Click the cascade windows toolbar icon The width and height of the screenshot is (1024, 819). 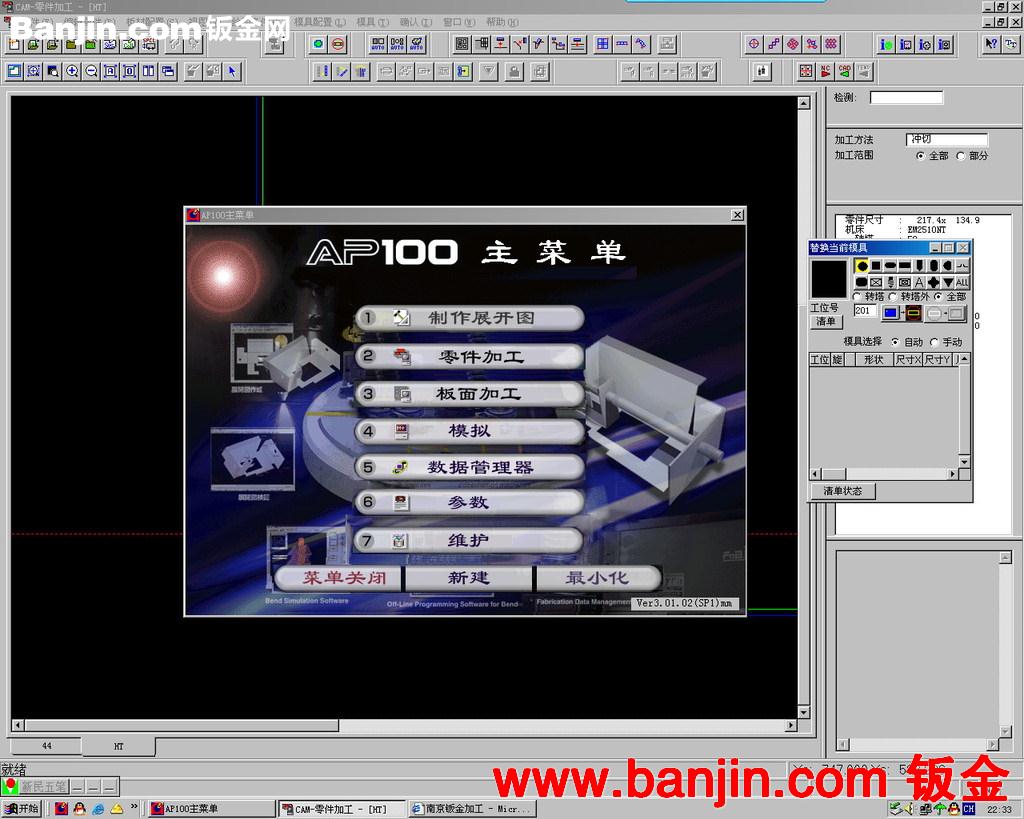pos(168,71)
